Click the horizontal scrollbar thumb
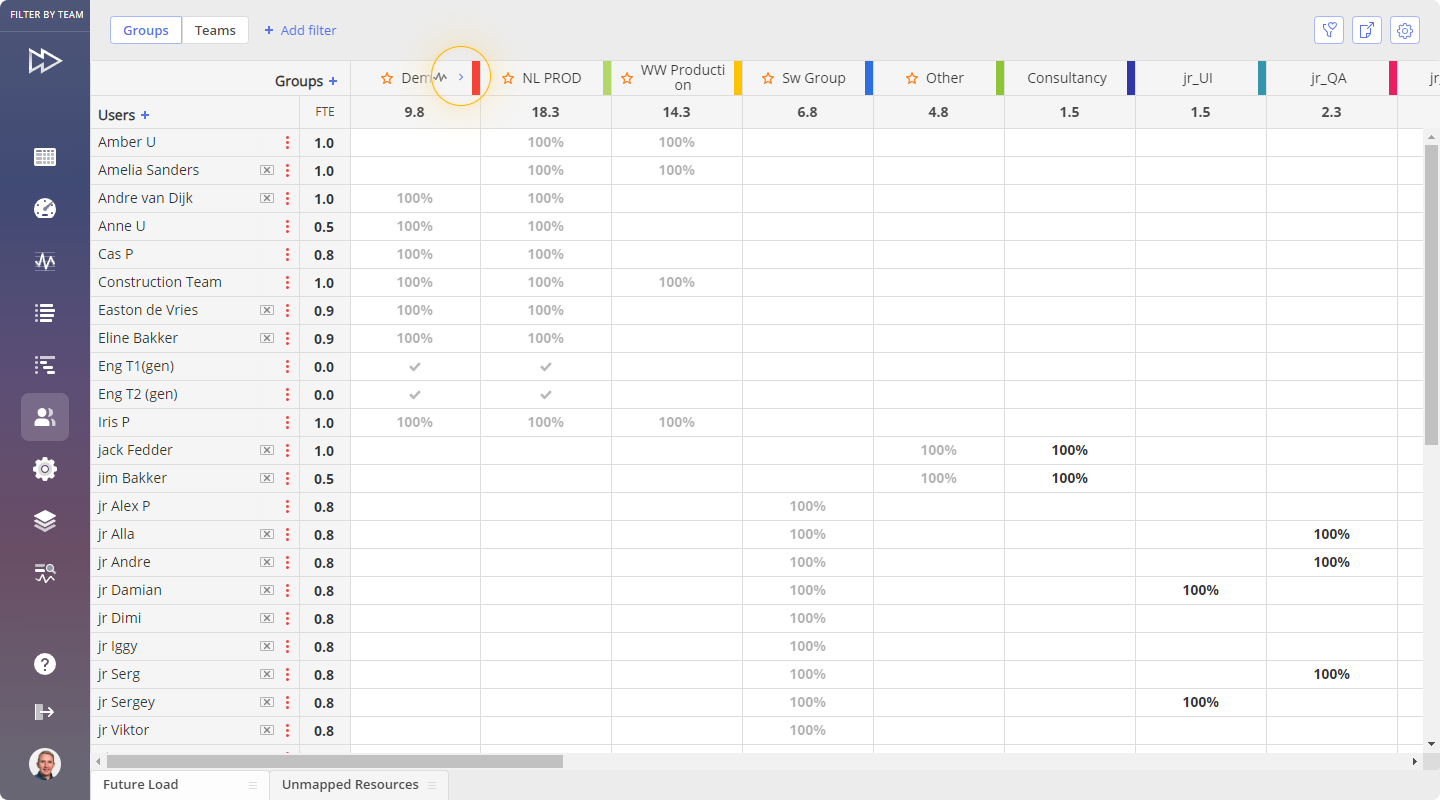This screenshot has width=1440, height=800. [333, 762]
